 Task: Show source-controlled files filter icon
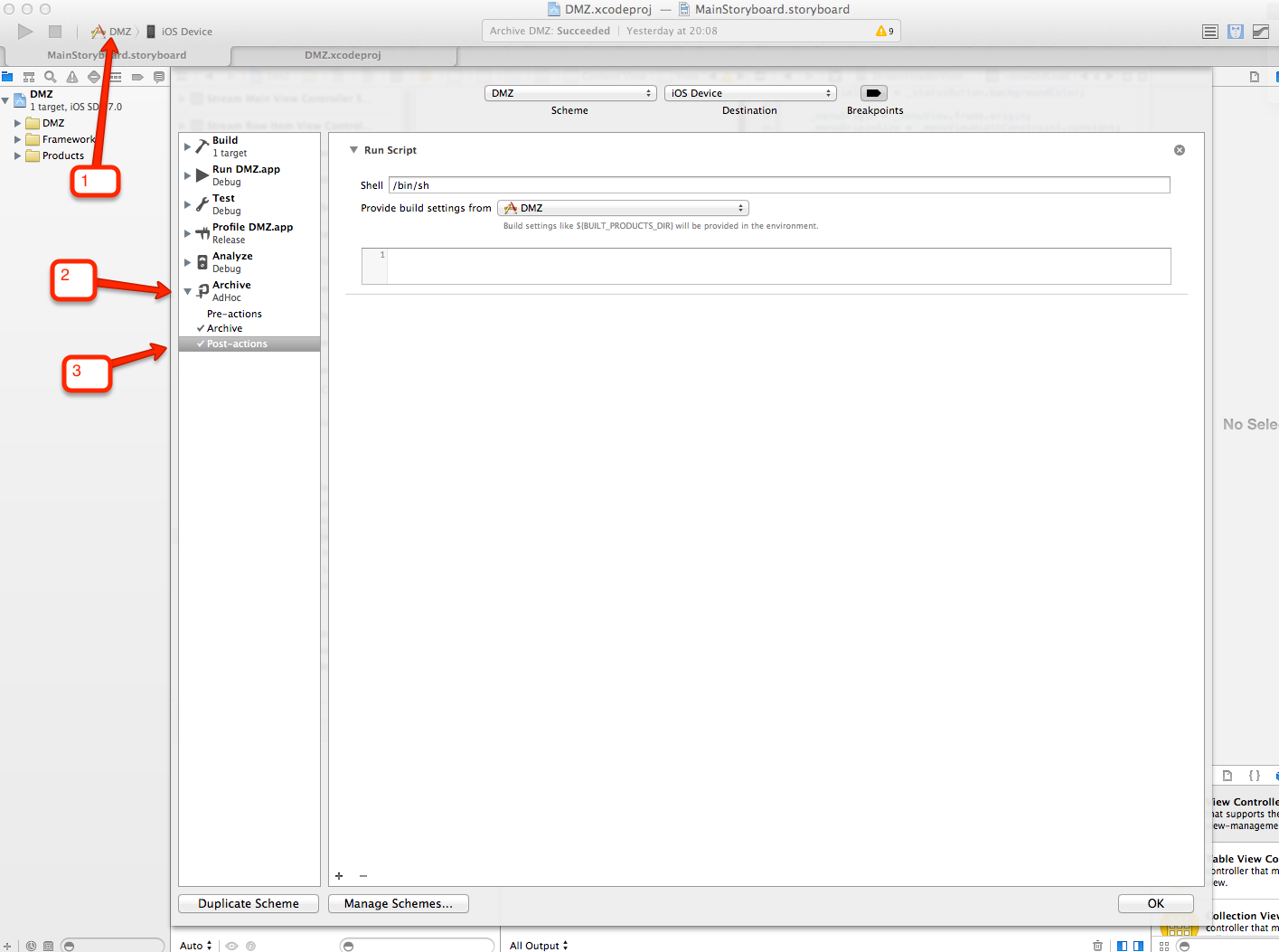point(49,946)
